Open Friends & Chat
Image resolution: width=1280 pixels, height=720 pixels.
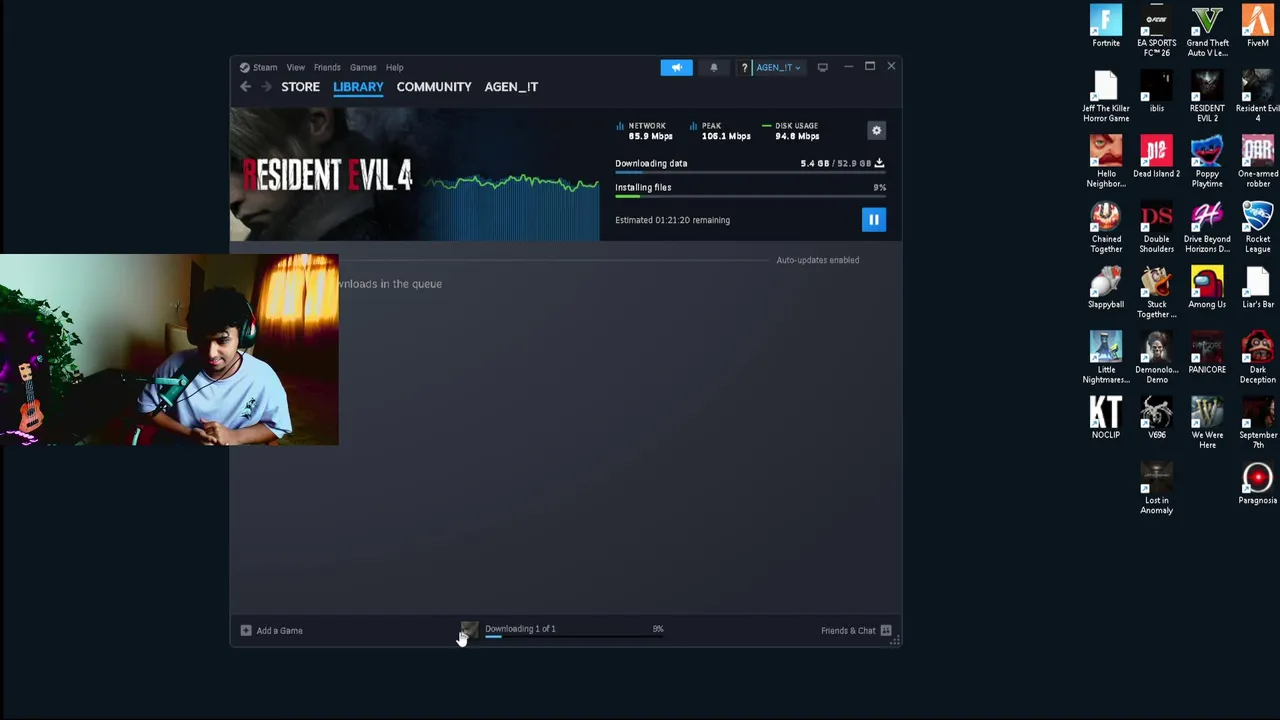pyautogui.click(x=848, y=631)
